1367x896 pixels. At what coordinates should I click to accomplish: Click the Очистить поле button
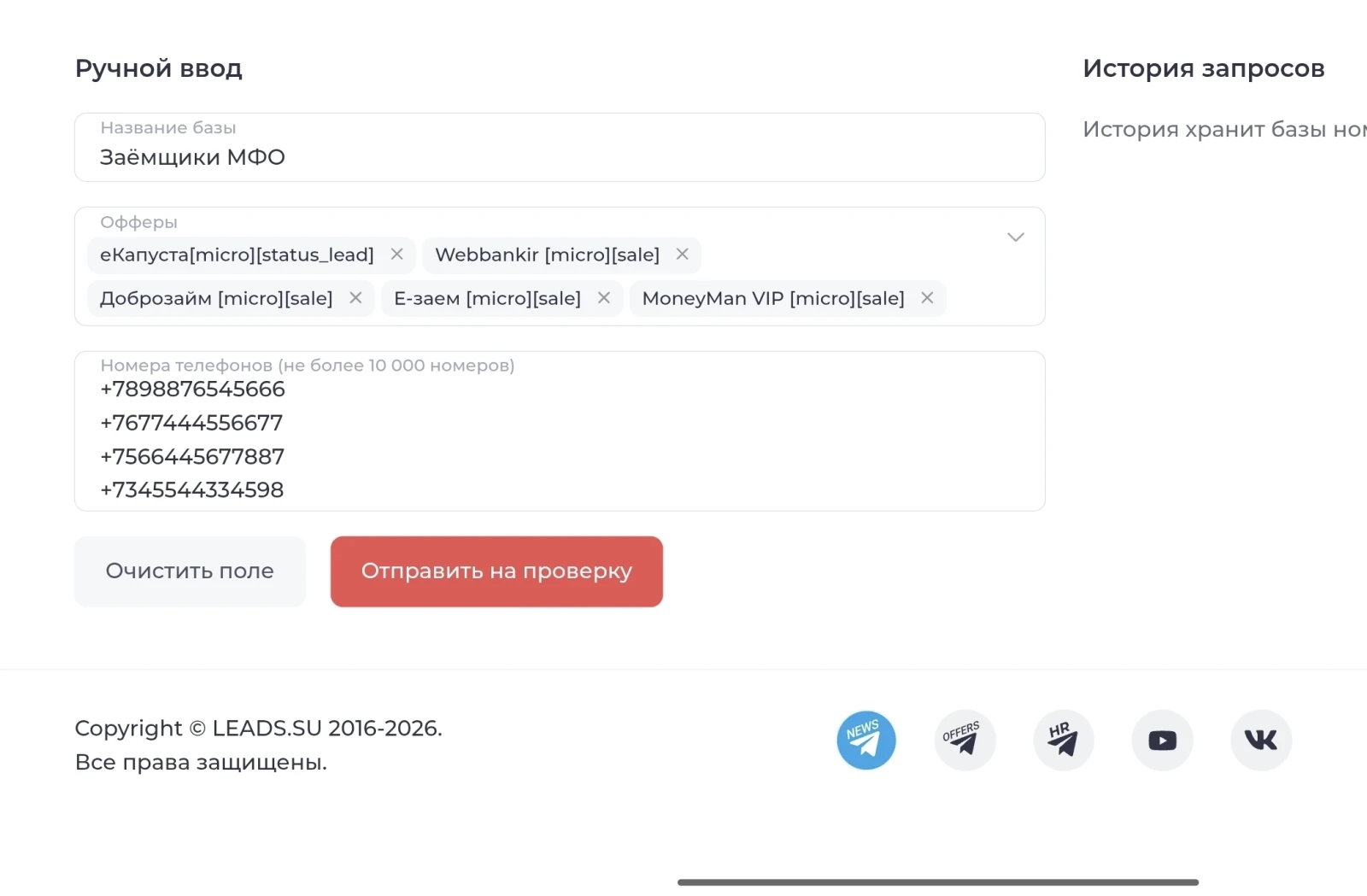tap(190, 571)
